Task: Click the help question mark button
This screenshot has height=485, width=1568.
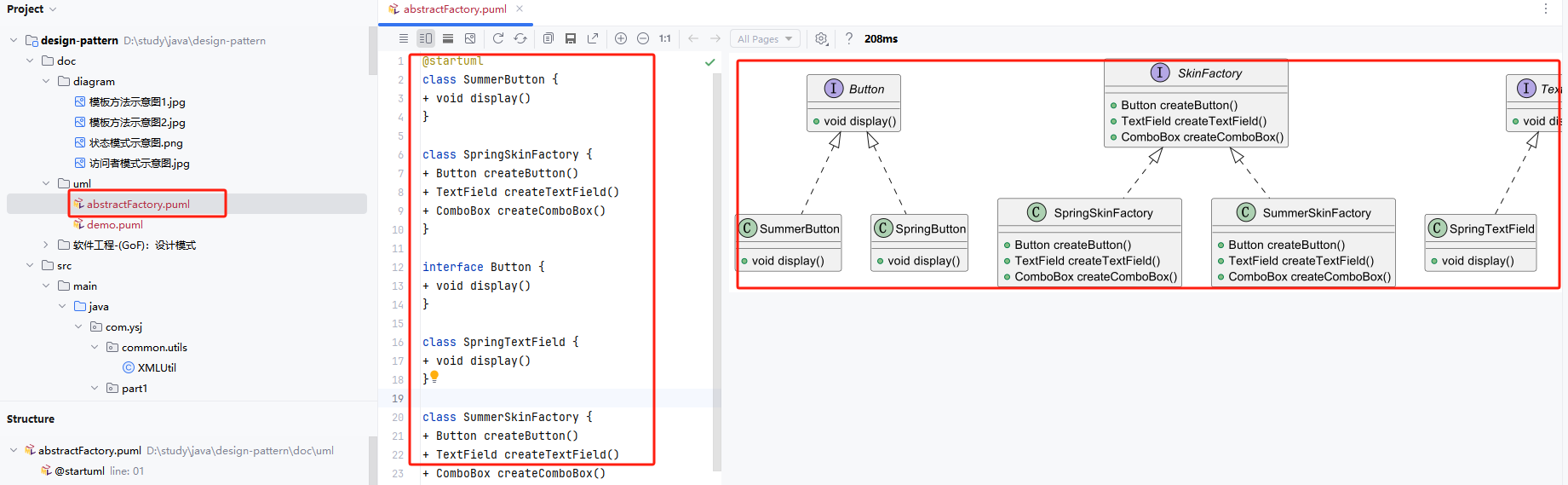Action: pyautogui.click(x=848, y=38)
